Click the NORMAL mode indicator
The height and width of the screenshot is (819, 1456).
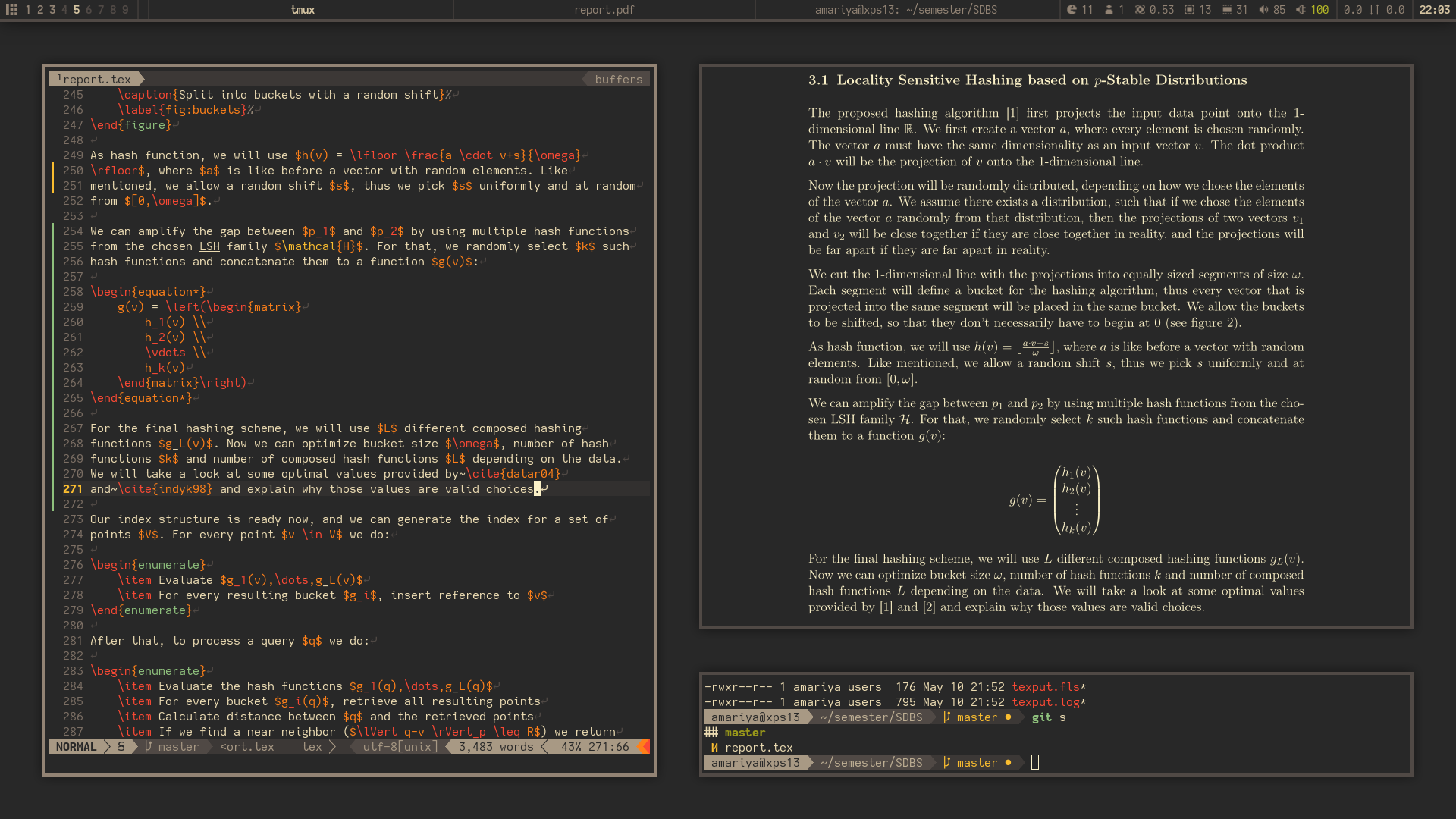click(76, 747)
